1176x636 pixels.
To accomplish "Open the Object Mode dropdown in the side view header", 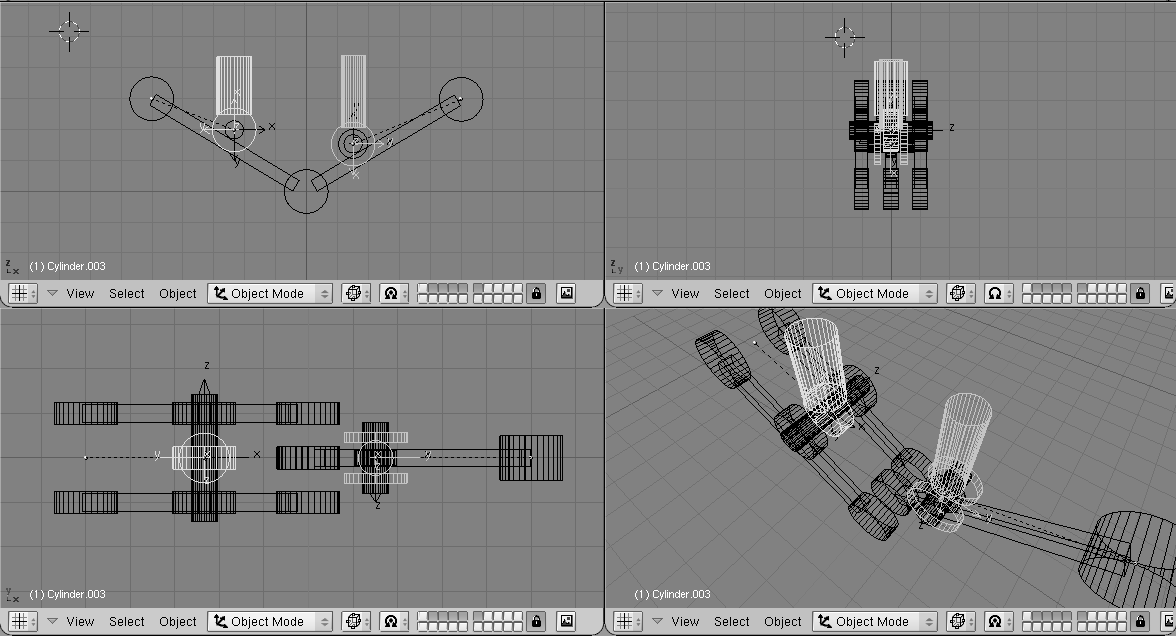I will [x=875, y=293].
